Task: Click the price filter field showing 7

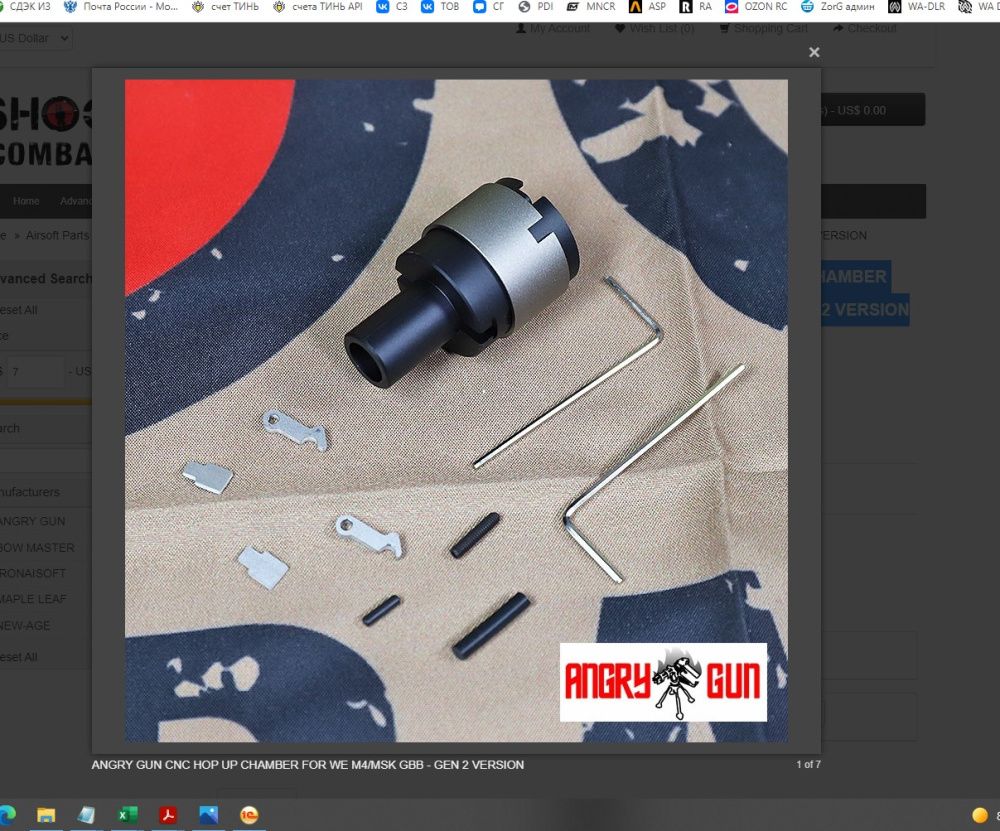Action: pos(36,371)
